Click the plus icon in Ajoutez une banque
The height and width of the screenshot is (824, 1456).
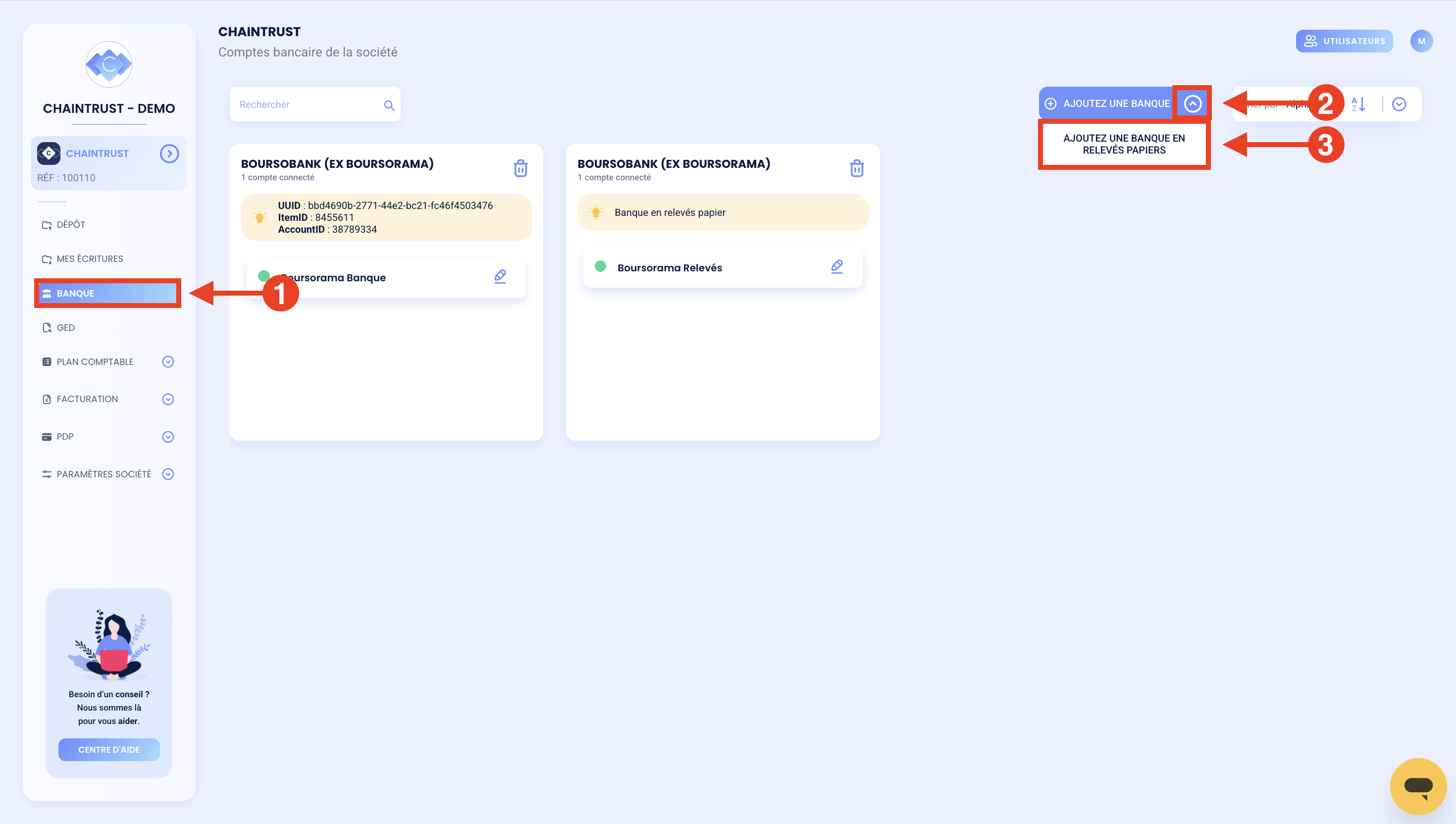tap(1050, 103)
